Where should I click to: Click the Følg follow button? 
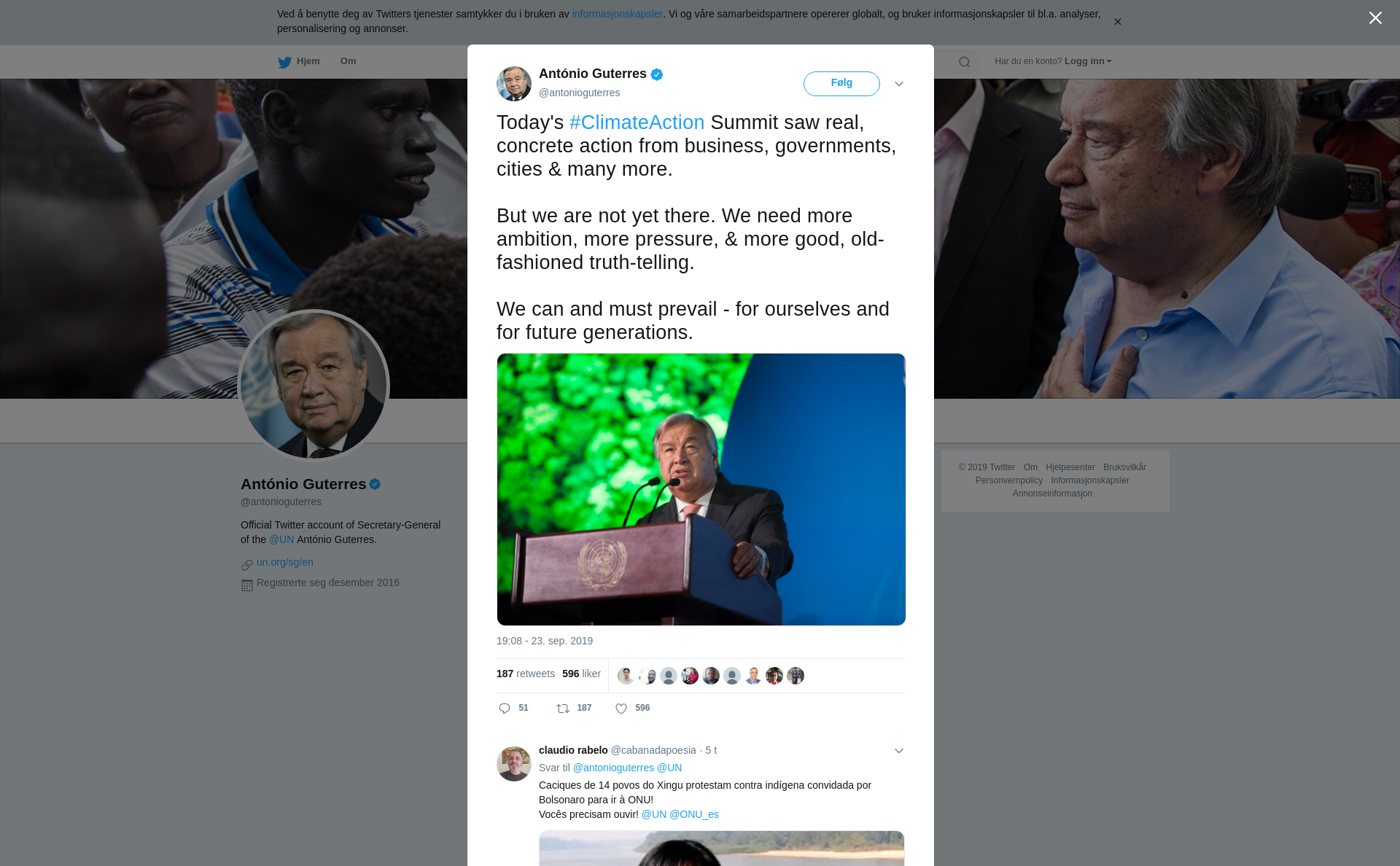pyautogui.click(x=841, y=83)
